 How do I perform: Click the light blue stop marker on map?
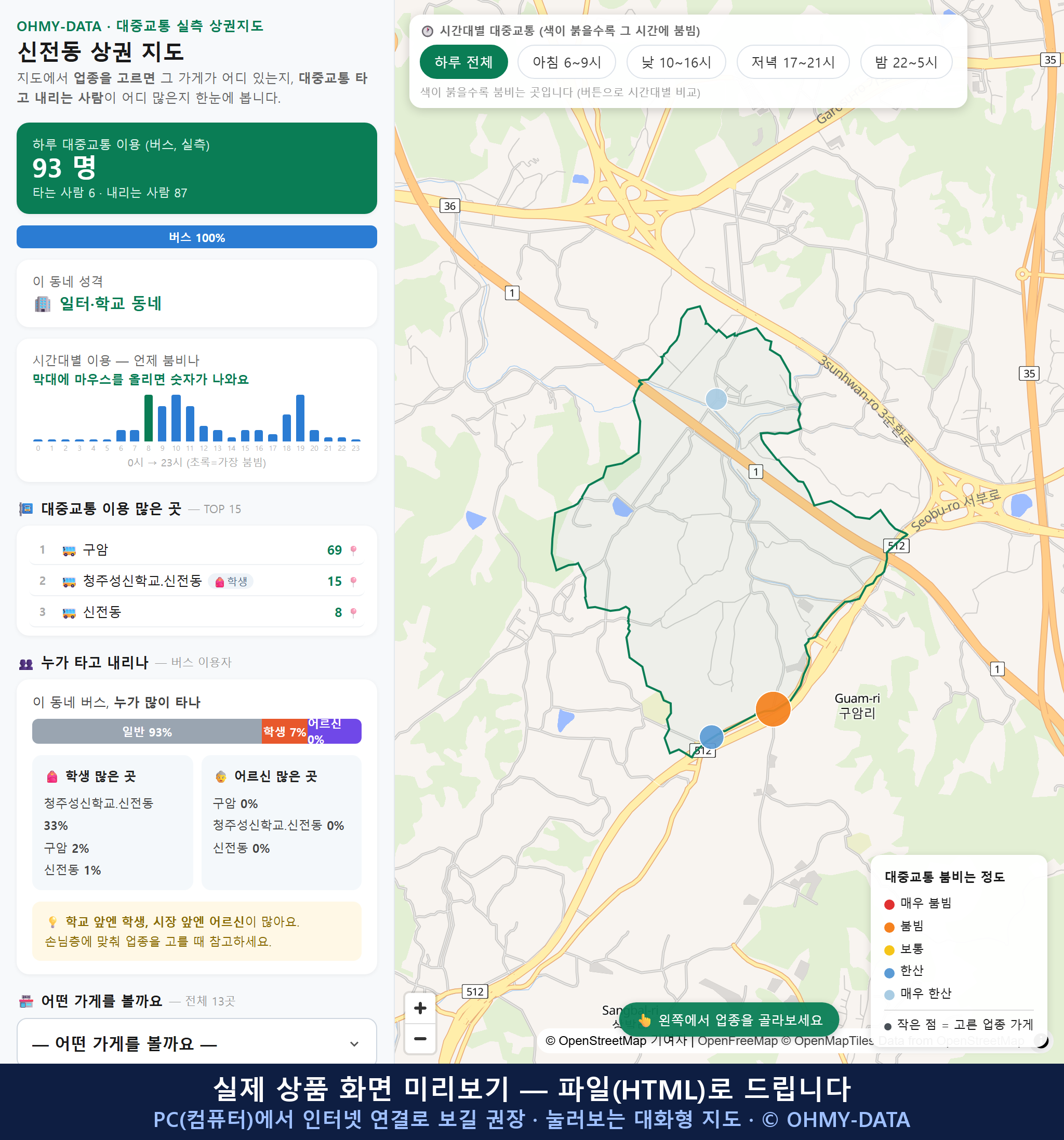pyautogui.click(x=716, y=398)
